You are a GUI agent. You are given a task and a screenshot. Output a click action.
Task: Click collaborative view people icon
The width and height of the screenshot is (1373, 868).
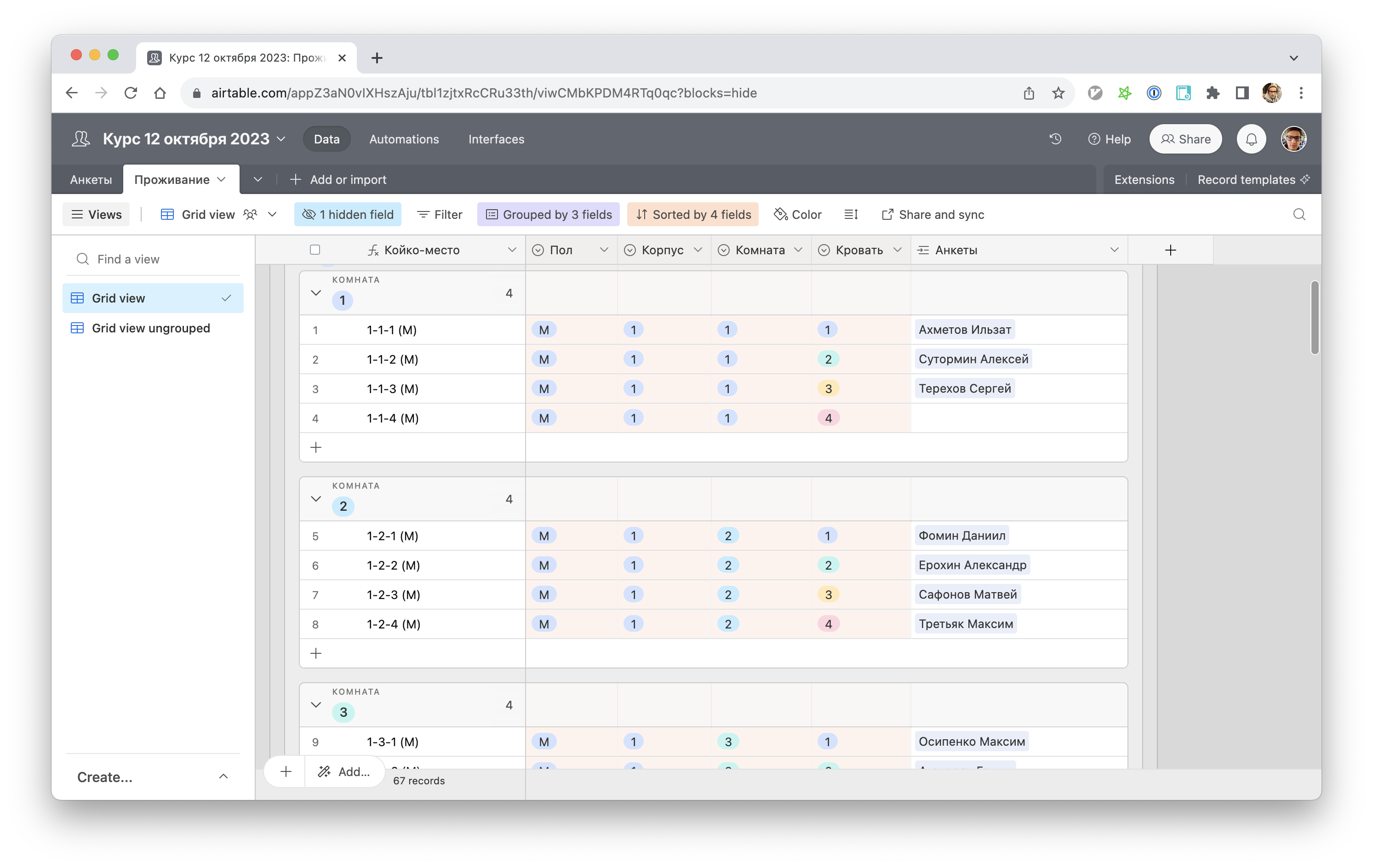click(x=250, y=214)
